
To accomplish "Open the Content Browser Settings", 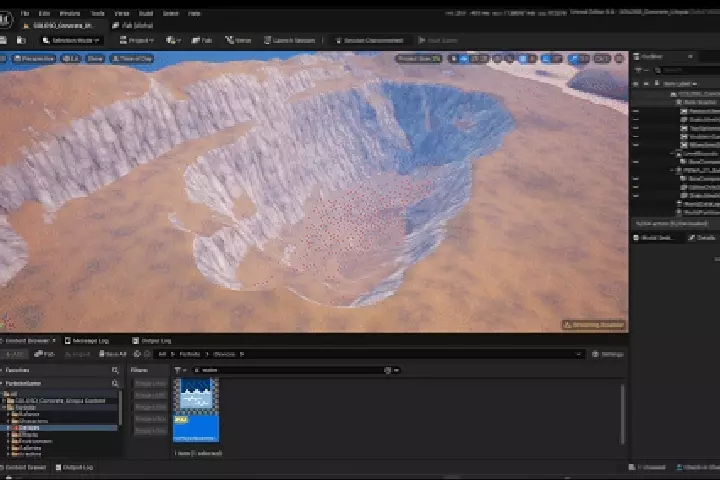I will (608, 354).
